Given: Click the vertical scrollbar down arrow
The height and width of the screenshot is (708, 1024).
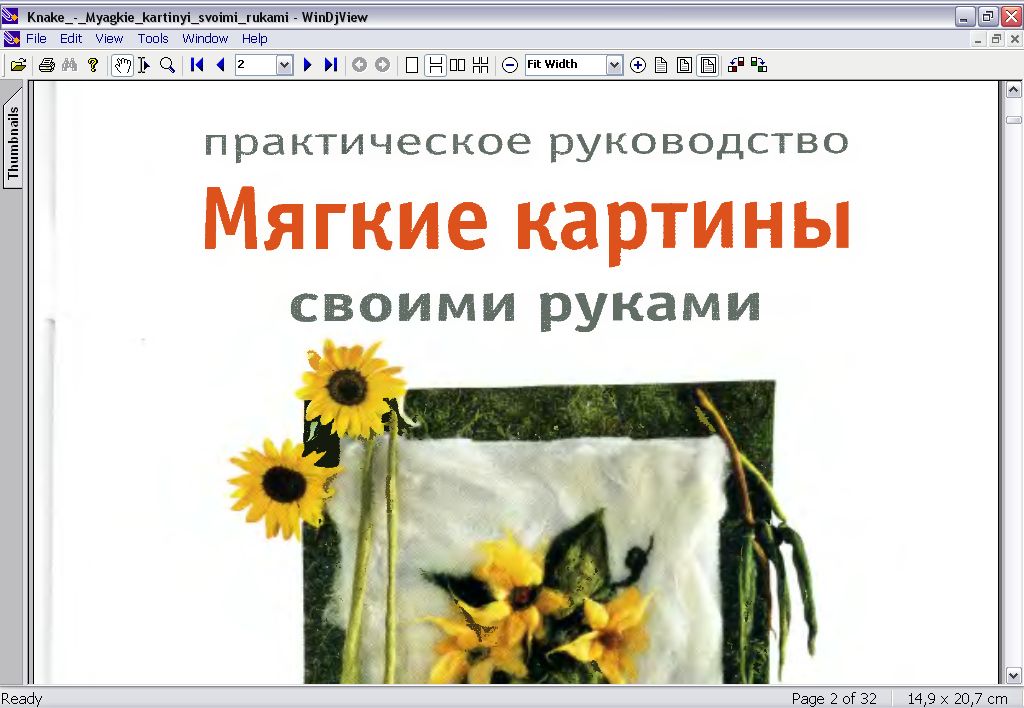Looking at the screenshot, I should coord(1014,675).
